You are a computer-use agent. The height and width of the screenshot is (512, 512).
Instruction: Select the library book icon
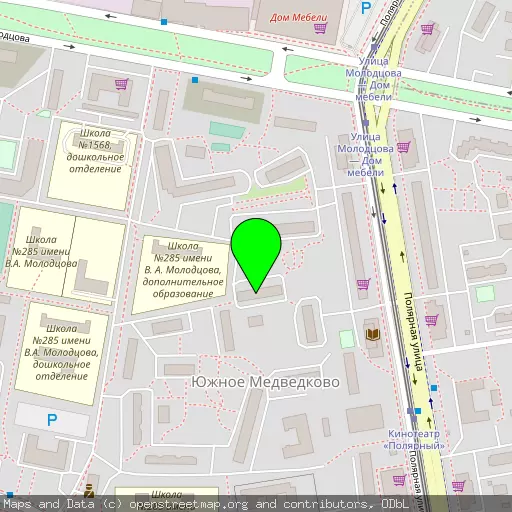tap(373, 334)
